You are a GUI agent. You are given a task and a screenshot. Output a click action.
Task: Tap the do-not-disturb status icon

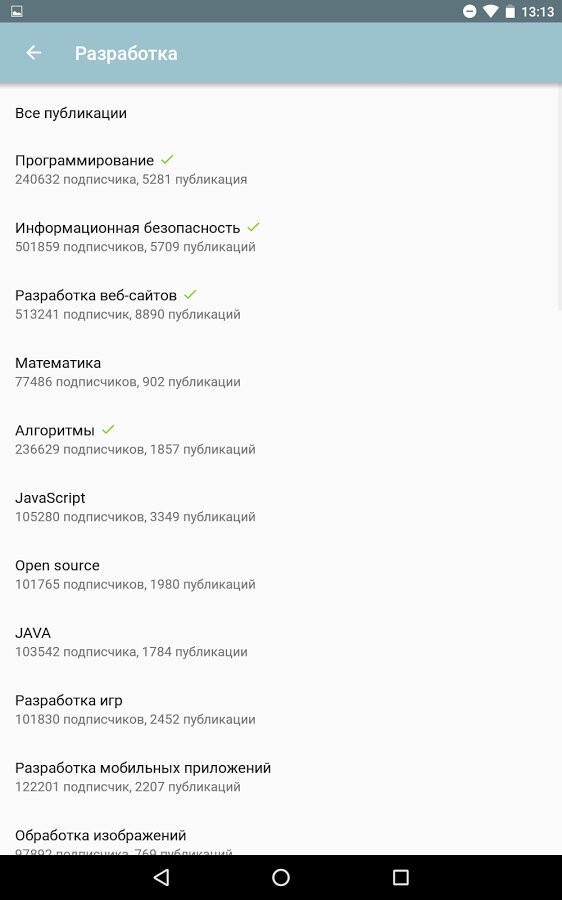pyautogui.click(x=469, y=11)
